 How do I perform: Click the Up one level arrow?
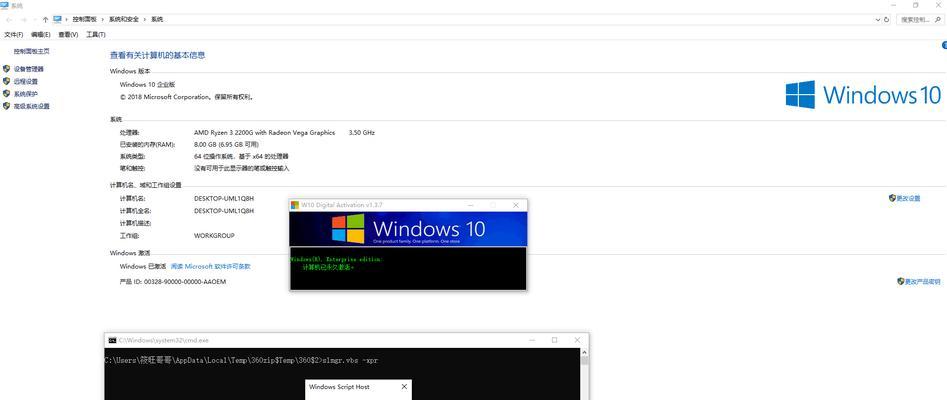point(45,19)
